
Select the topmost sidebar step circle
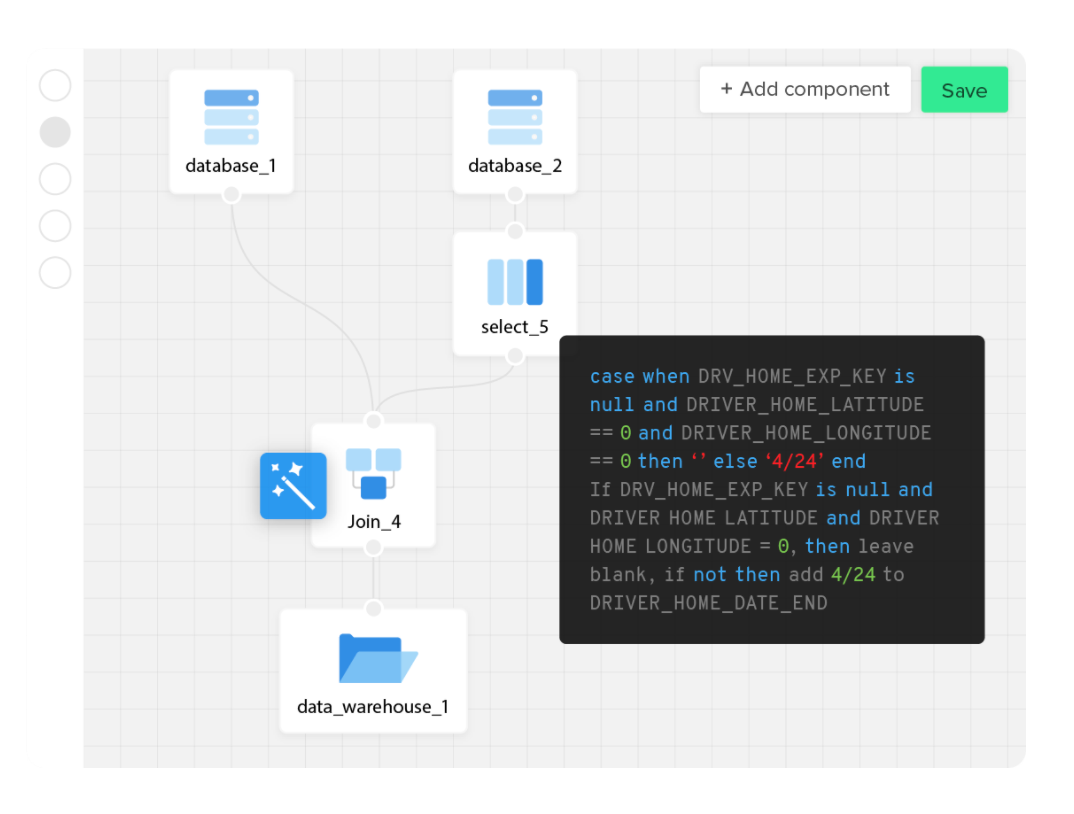coord(54,85)
